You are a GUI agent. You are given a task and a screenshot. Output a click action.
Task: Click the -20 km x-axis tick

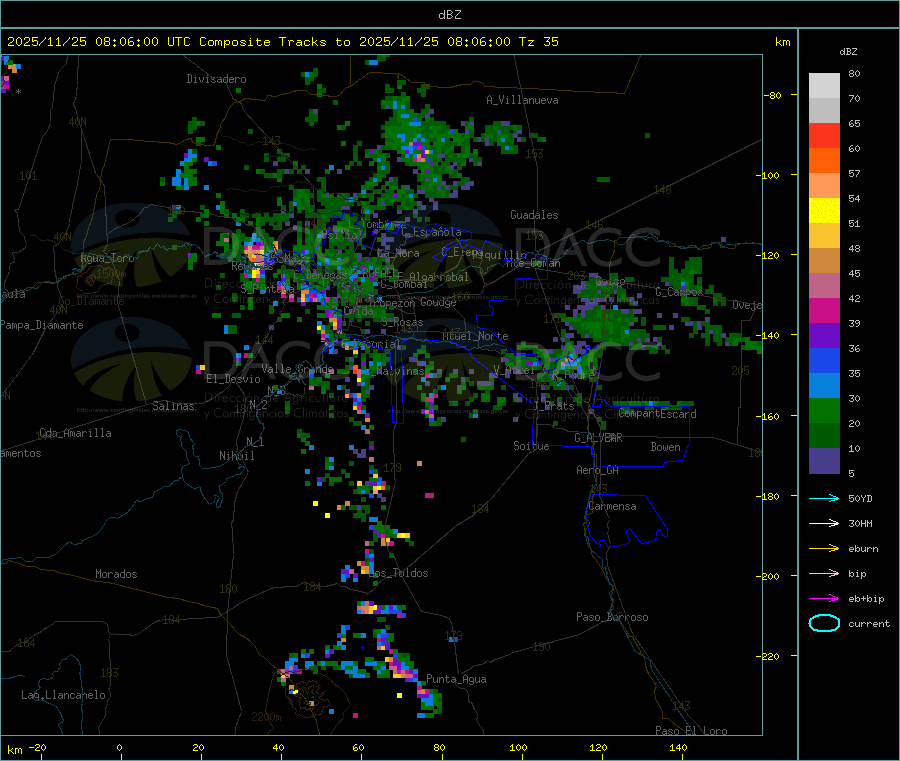(x=38, y=747)
